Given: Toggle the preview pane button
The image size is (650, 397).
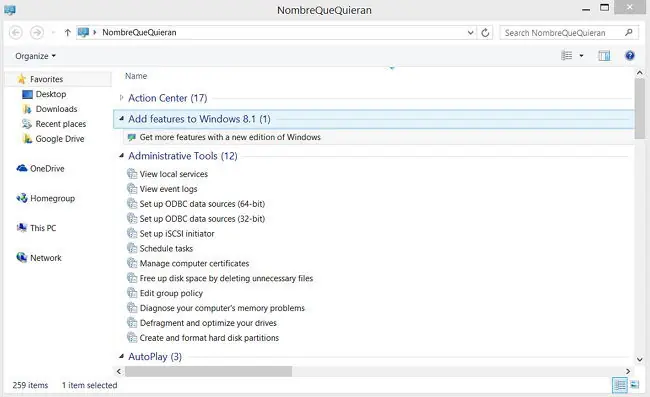Looking at the screenshot, I should tap(604, 56).
